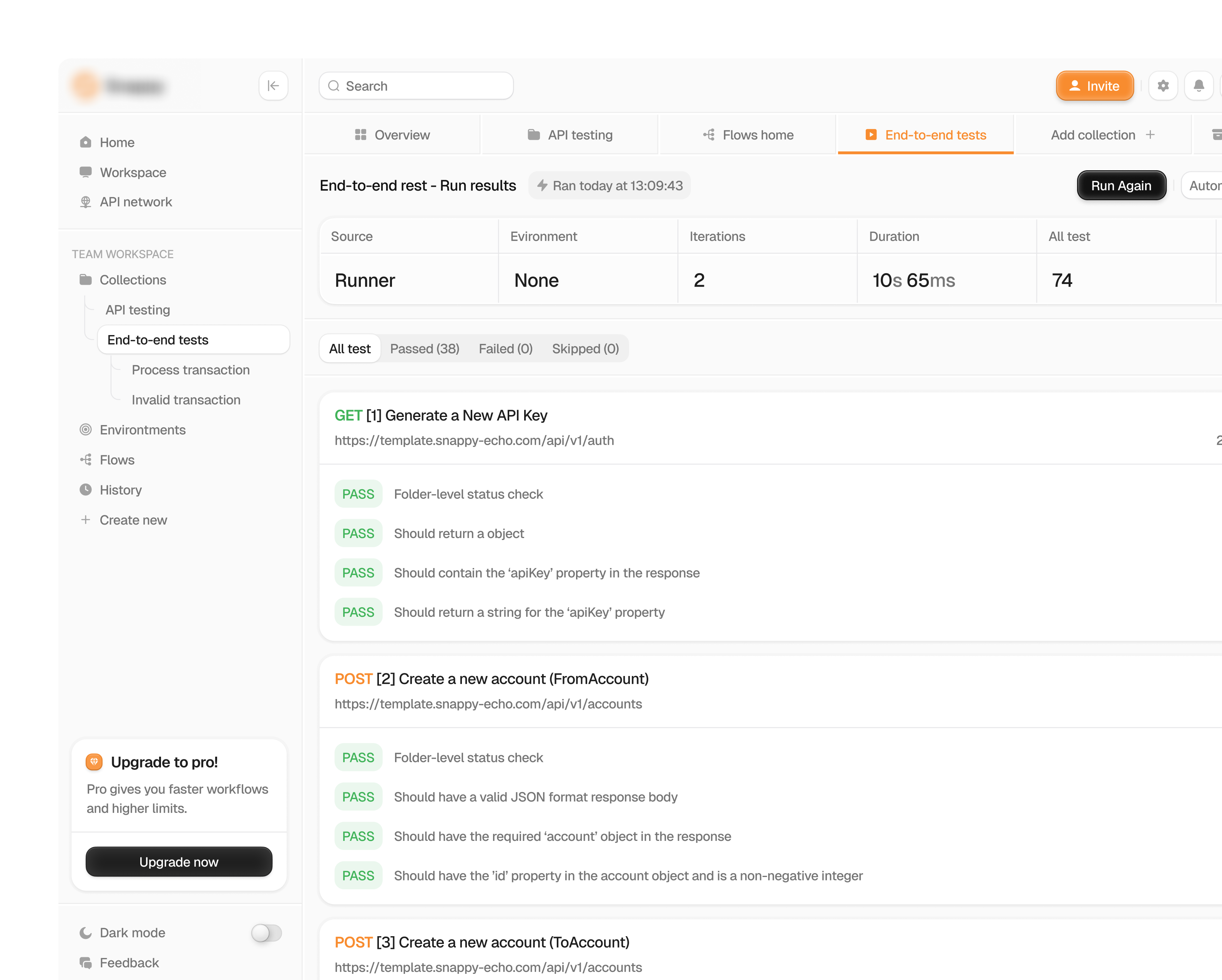This screenshot has height=980, width=1222.
Task: Click the Home icon in sidebar
Action: pyautogui.click(x=86, y=142)
